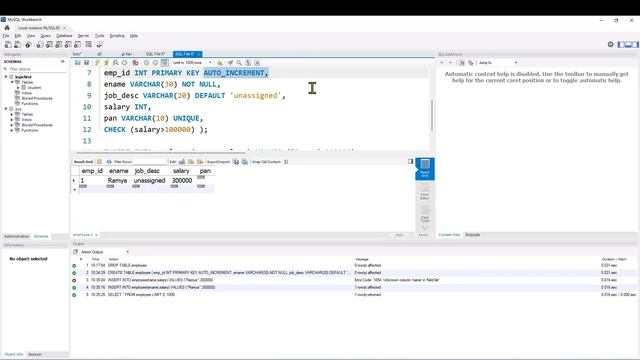Open preferences gear icon at top right
The height and width of the screenshot is (360, 640).
click(611, 44)
